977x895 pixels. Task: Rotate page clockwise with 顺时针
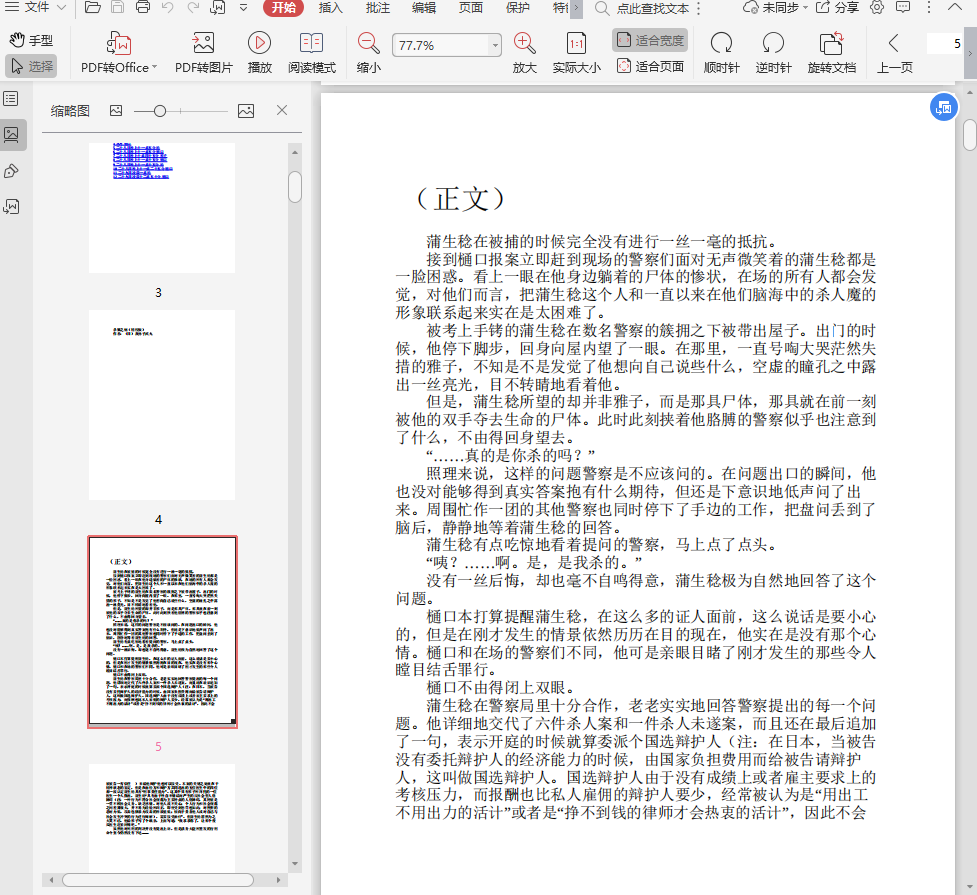(720, 44)
